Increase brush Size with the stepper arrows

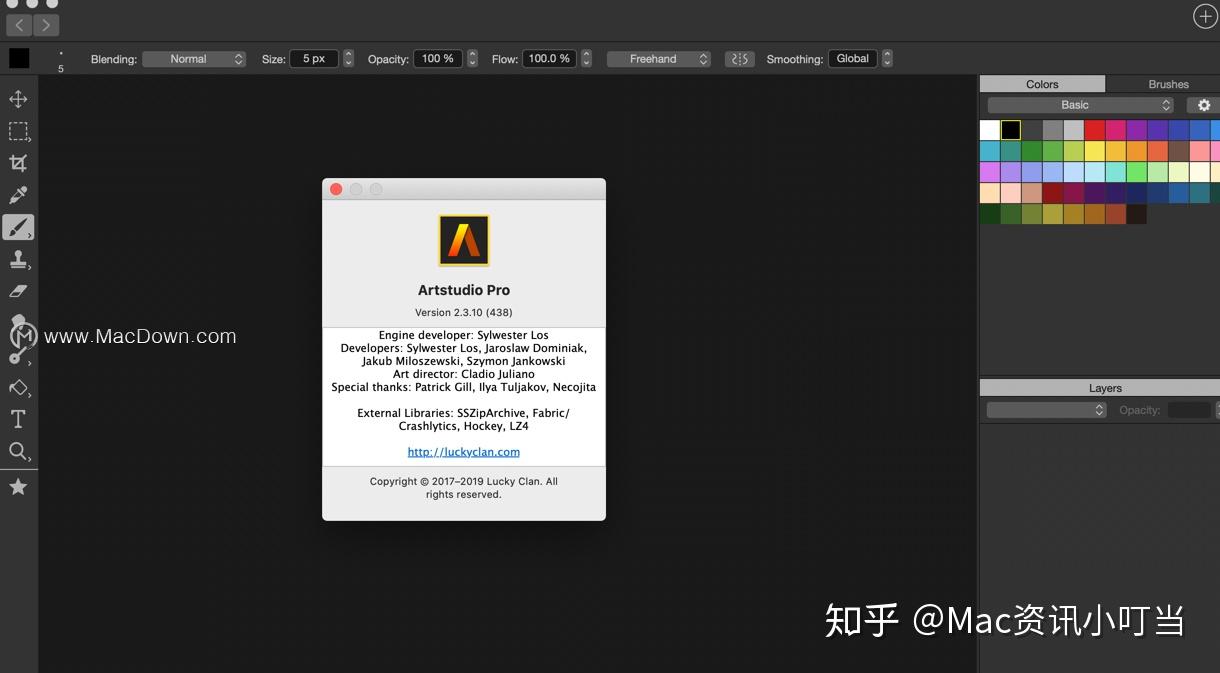pyautogui.click(x=347, y=54)
